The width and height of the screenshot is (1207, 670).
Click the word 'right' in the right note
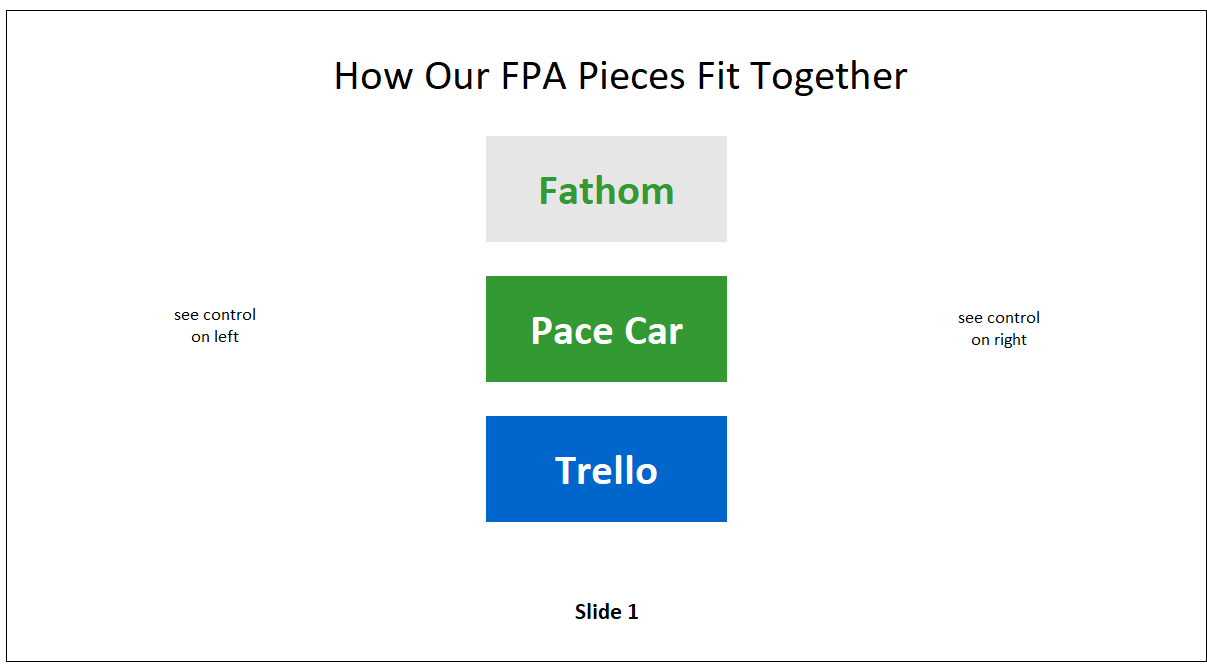tap(1011, 340)
